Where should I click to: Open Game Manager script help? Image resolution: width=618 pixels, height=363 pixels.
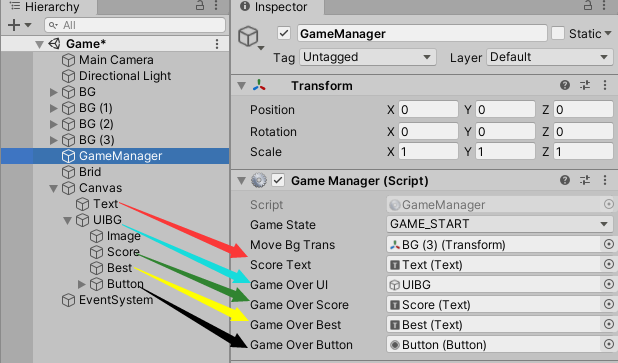pyautogui.click(x=565, y=180)
